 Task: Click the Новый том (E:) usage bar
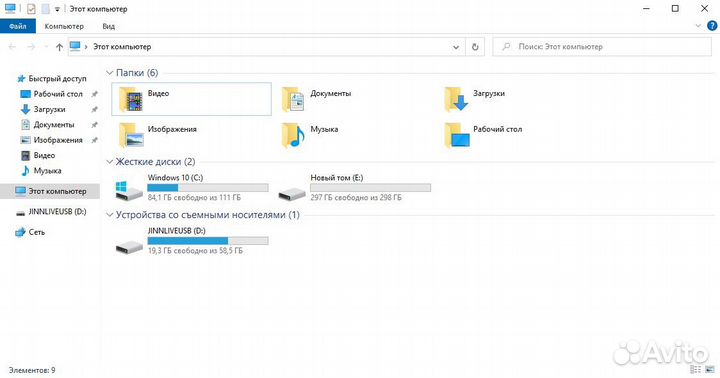(371, 188)
